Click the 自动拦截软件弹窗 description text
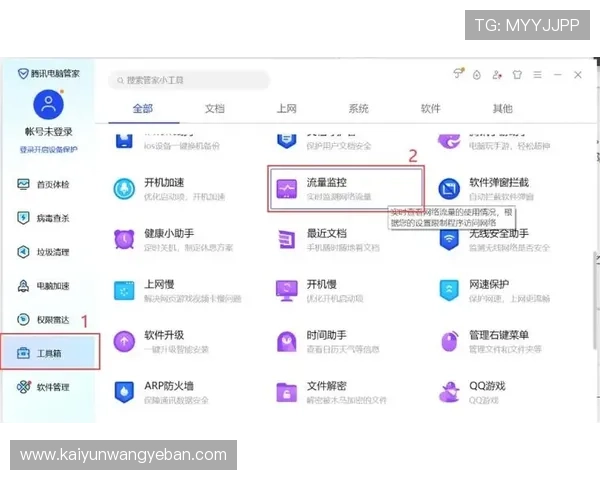This screenshot has height=480, width=600. pyautogui.click(x=501, y=197)
